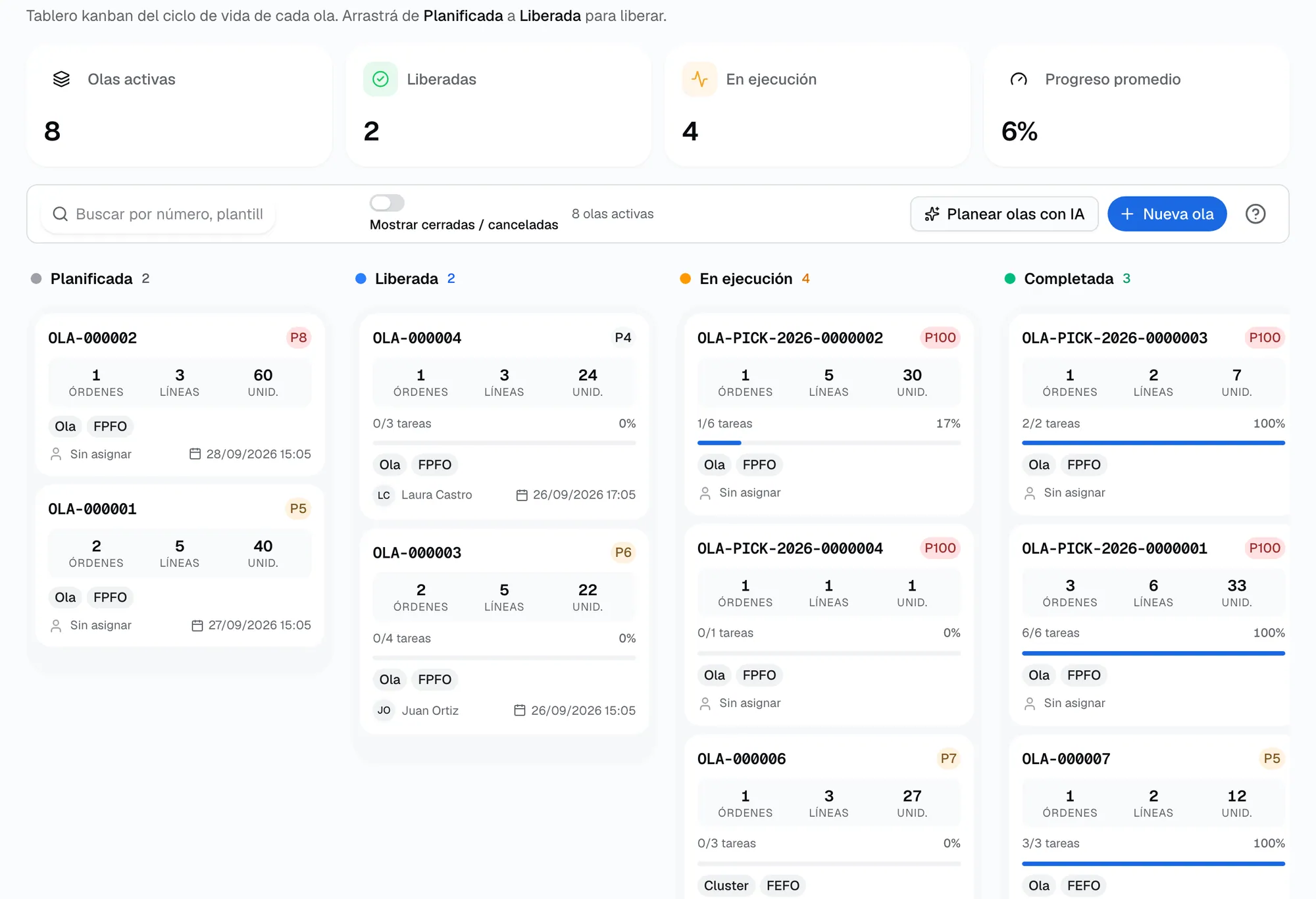
Task: Click Planear olas con IA button
Action: [x=1004, y=214]
